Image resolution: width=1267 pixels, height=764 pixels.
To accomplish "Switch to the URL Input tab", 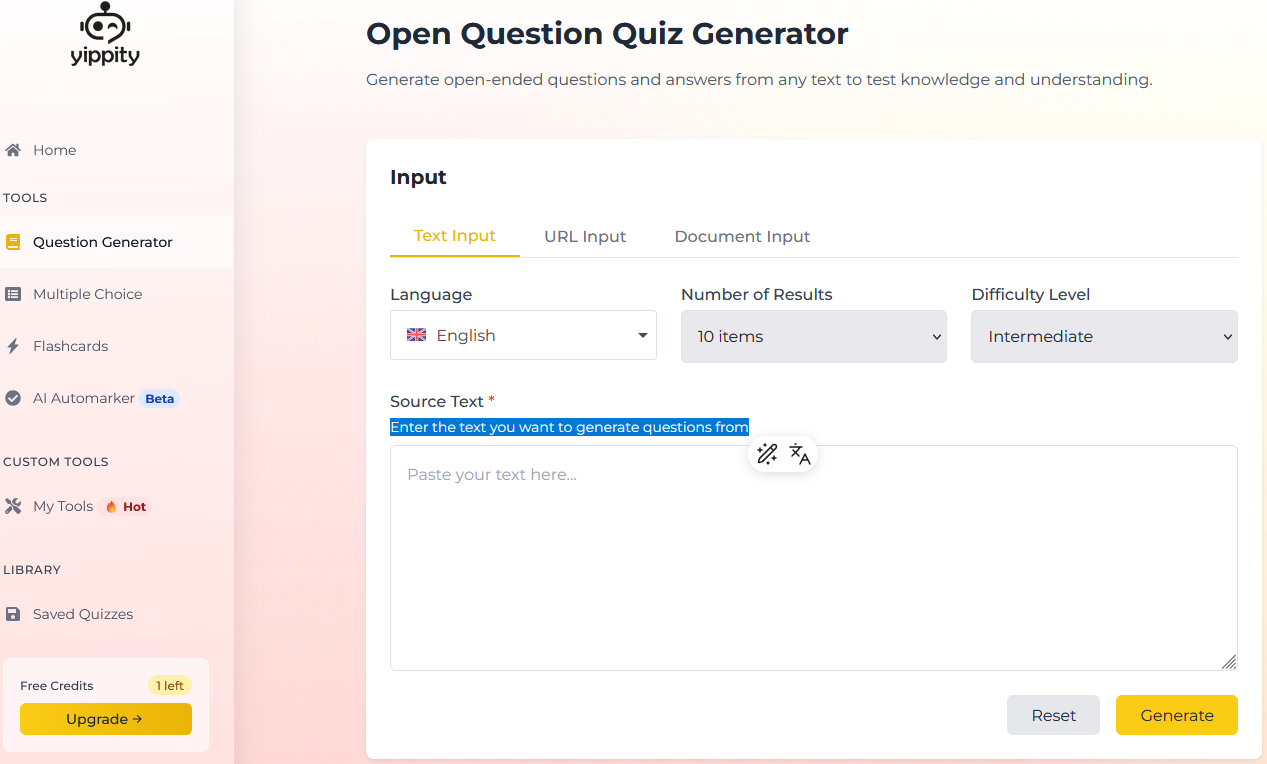I will pos(585,237).
